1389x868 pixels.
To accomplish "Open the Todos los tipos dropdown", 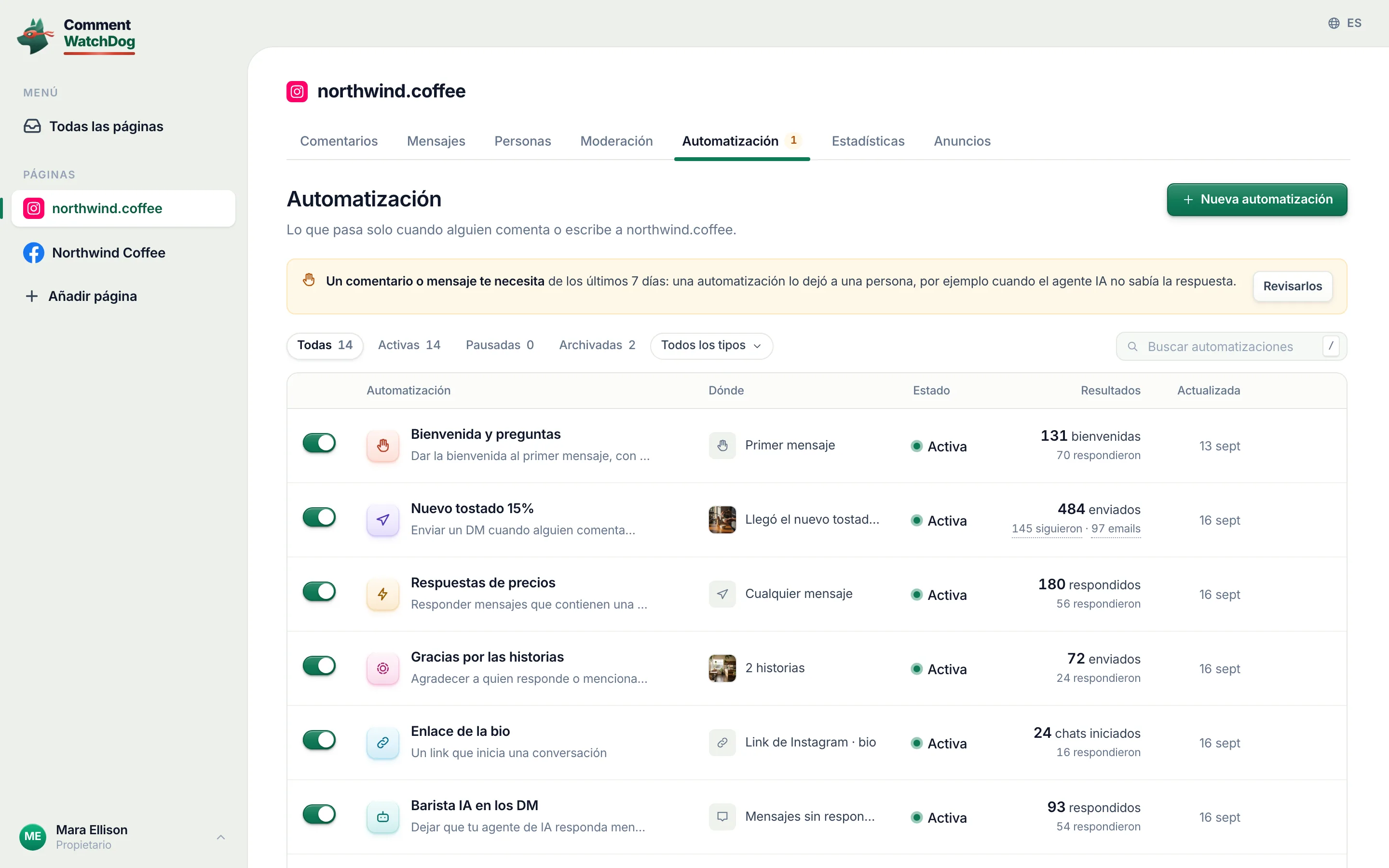I will click(711, 346).
